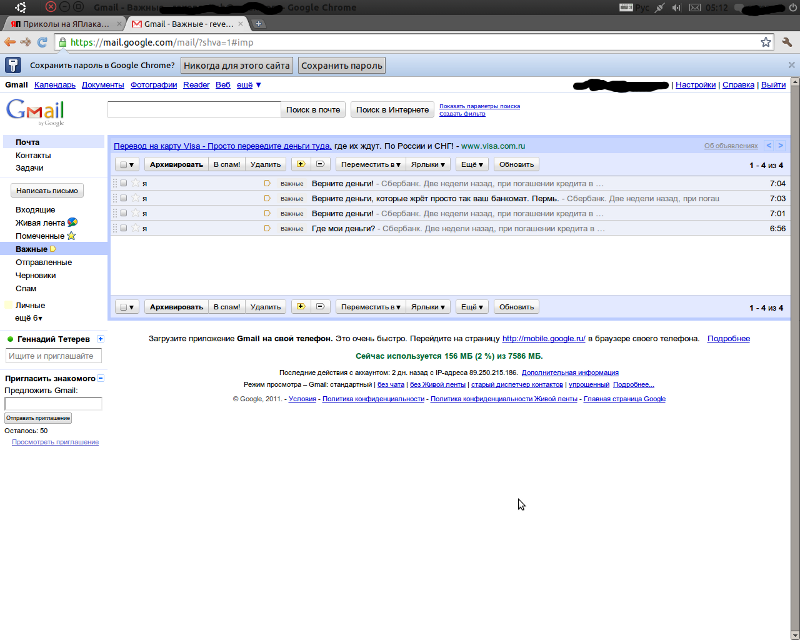Show the previous ad with left arrow
The image size is (800, 640).
[769, 145]
